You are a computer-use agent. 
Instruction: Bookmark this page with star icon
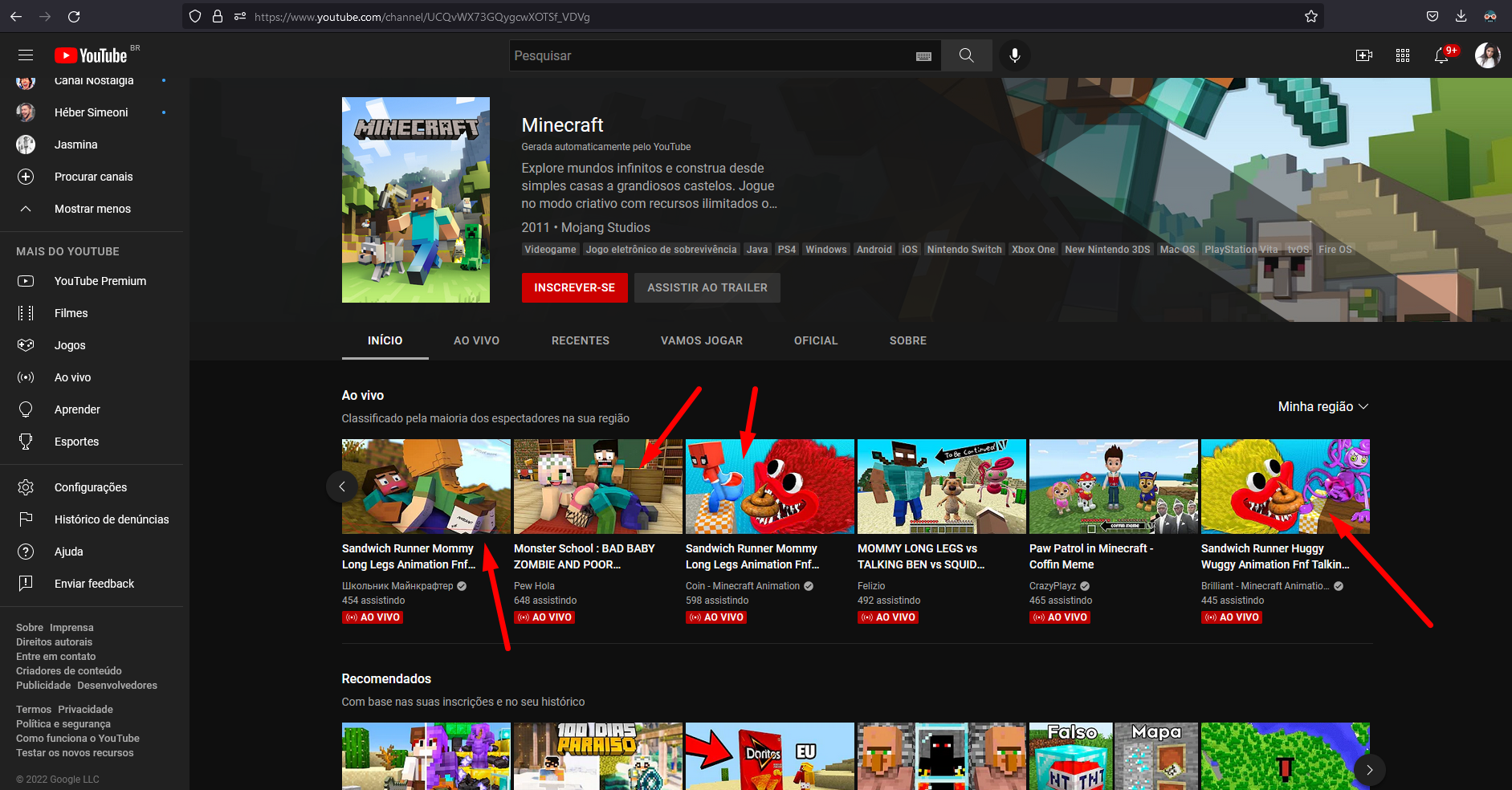coord(1311,16)
